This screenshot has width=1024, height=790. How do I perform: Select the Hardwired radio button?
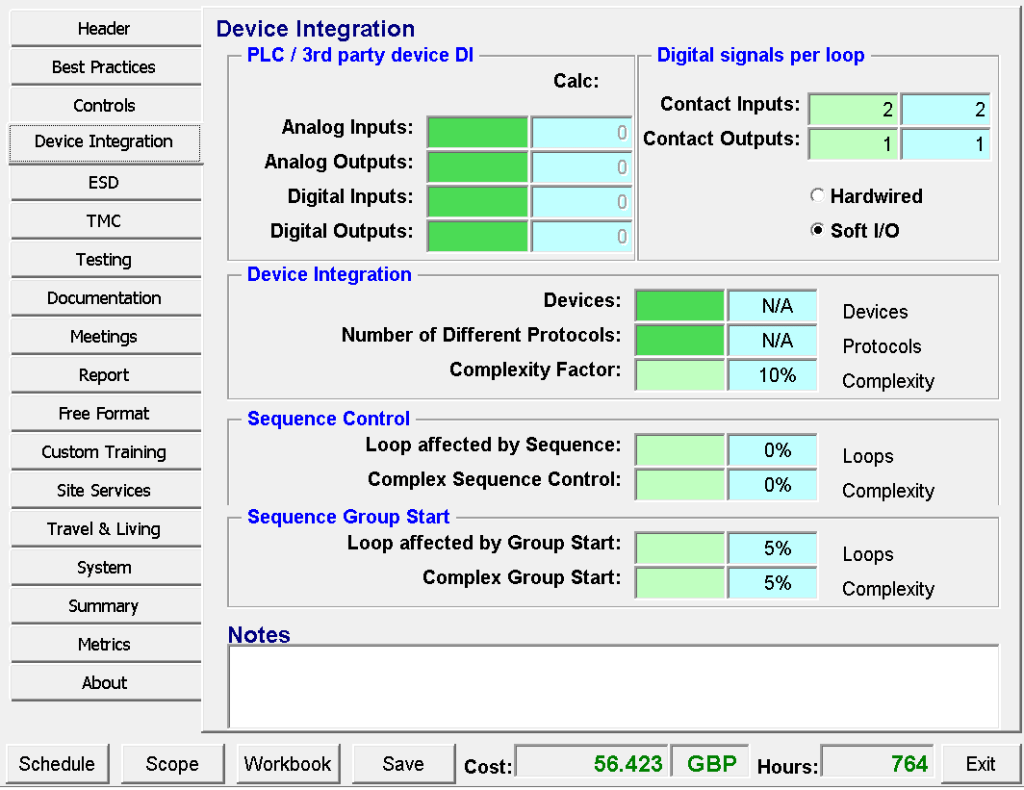pos(817,197)
